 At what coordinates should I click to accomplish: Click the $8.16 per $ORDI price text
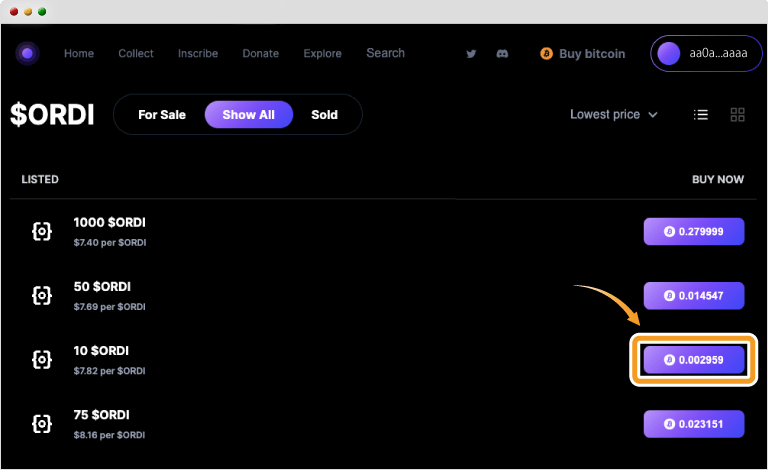(x=109, y=435)
